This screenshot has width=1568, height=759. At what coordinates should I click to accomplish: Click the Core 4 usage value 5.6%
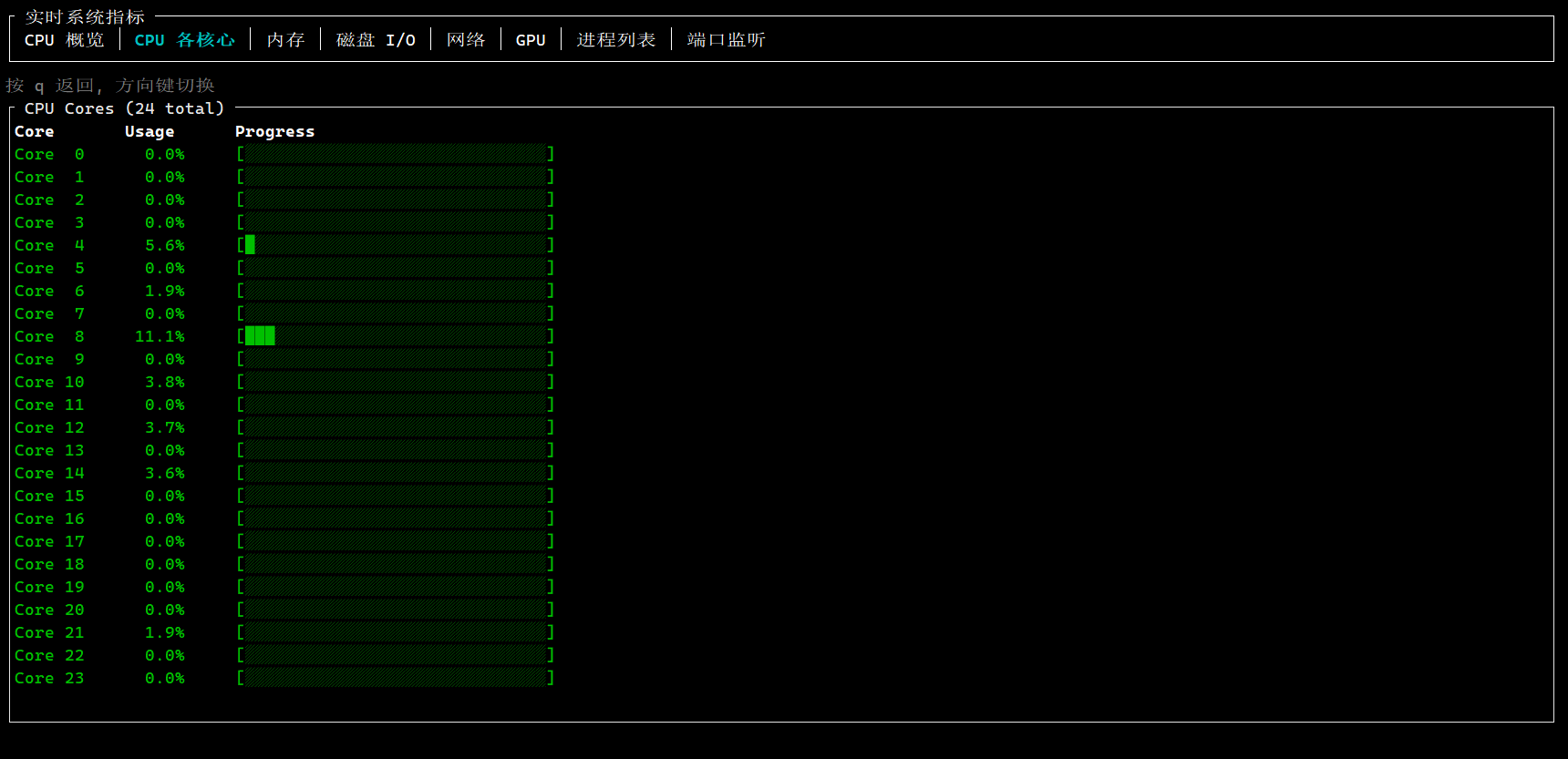pos(164,245)
